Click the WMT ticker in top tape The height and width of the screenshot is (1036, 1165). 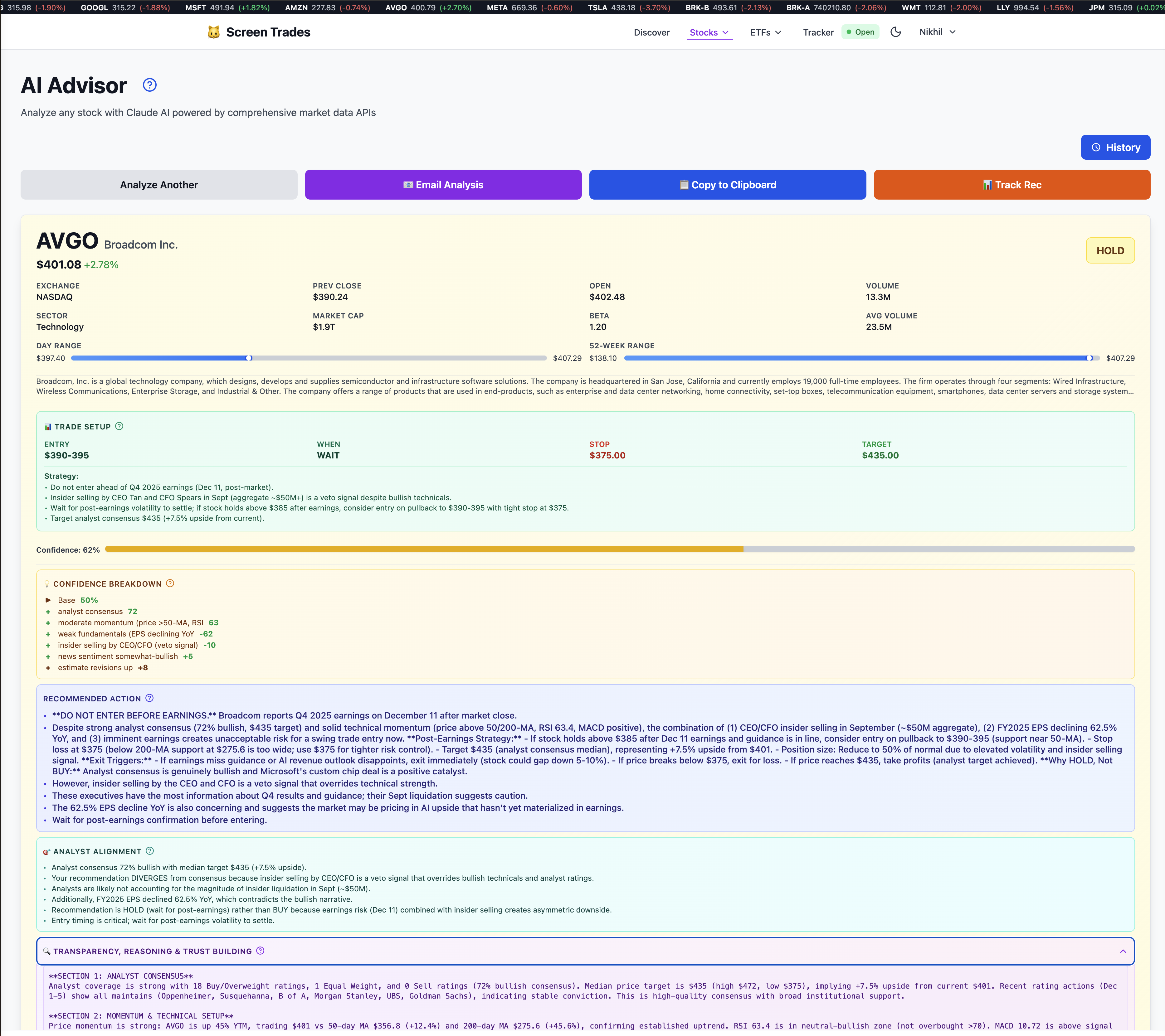(942, 7)
